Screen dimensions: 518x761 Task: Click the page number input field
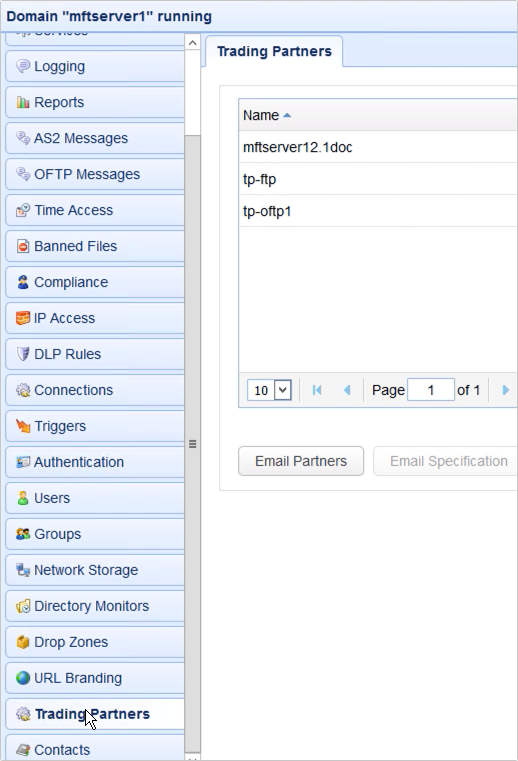click(431, 390)
